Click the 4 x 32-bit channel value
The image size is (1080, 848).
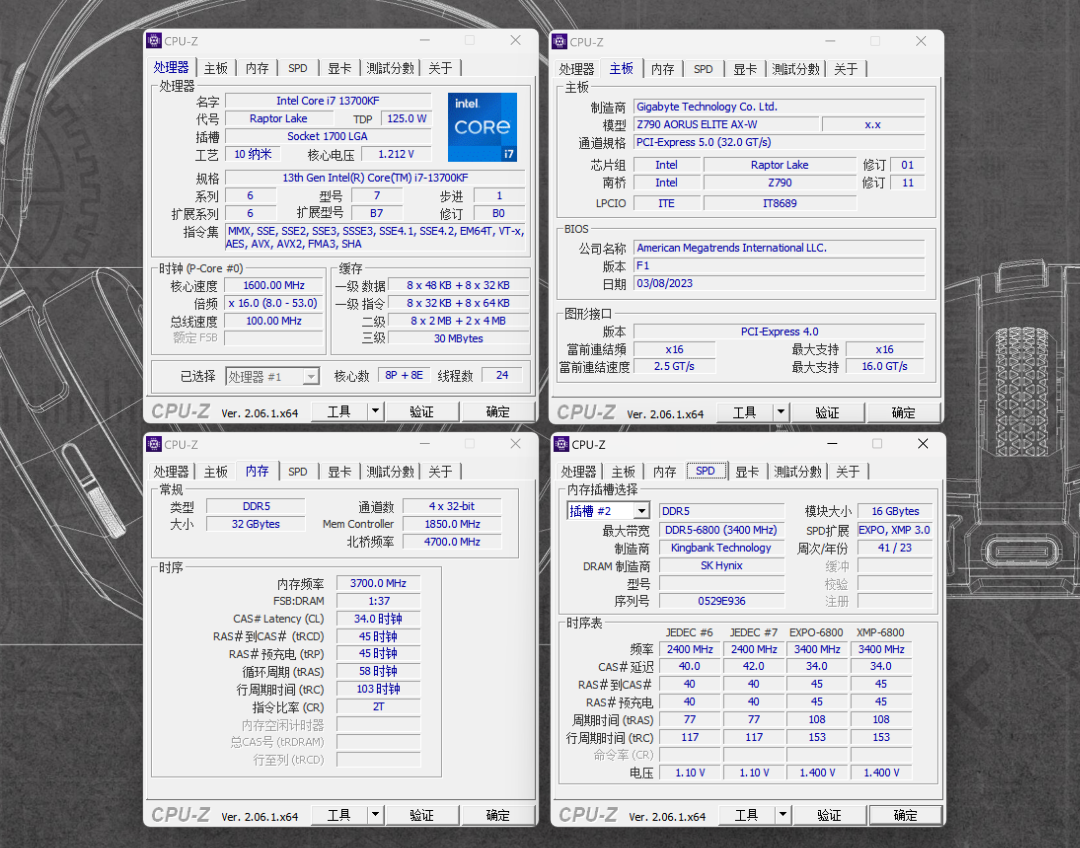tap(452, 506)
